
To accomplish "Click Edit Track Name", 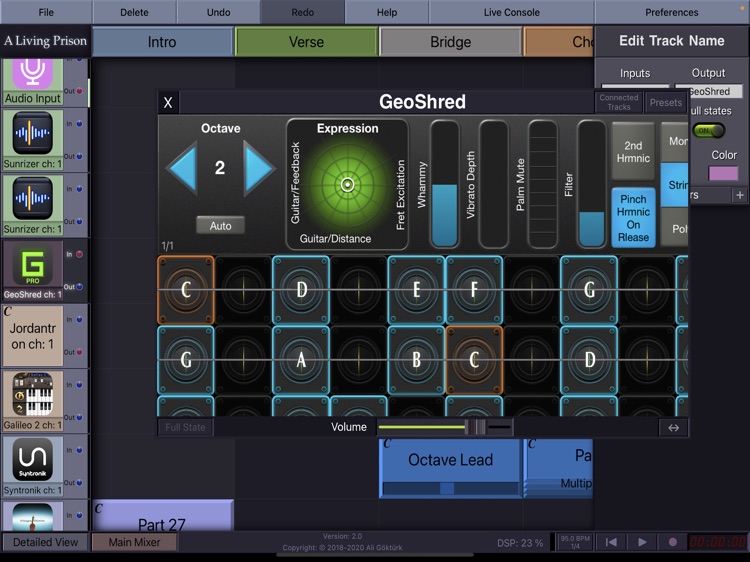I will pos(672,41).
